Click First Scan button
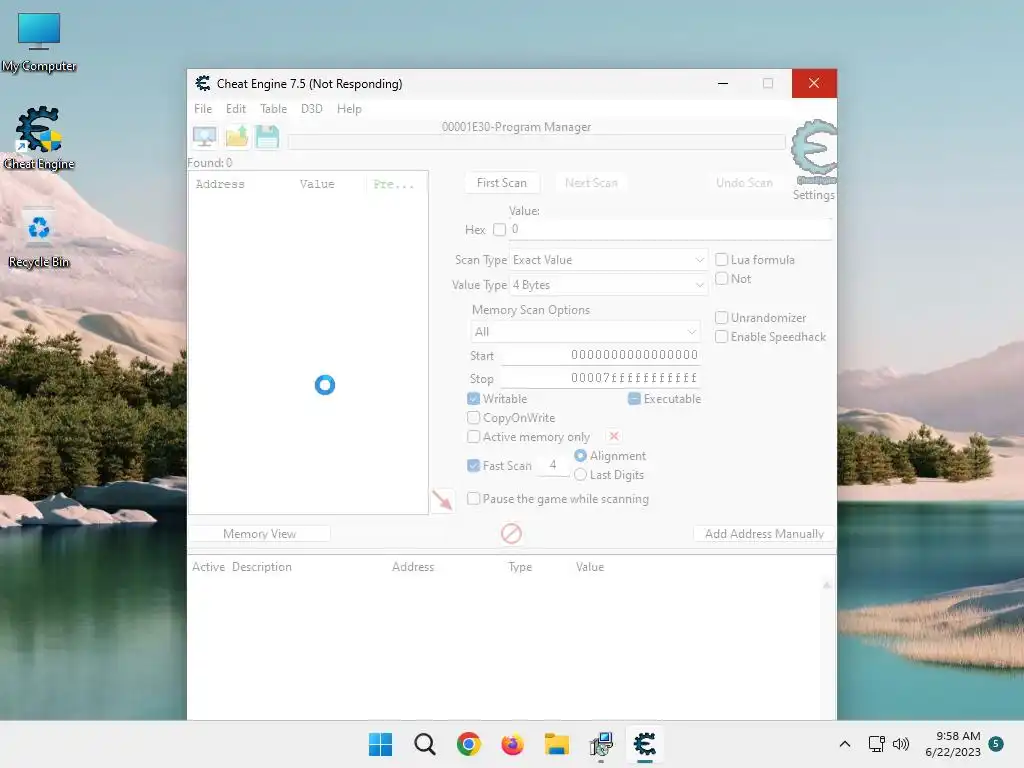 pyautogui.click(x=502, y=183)
